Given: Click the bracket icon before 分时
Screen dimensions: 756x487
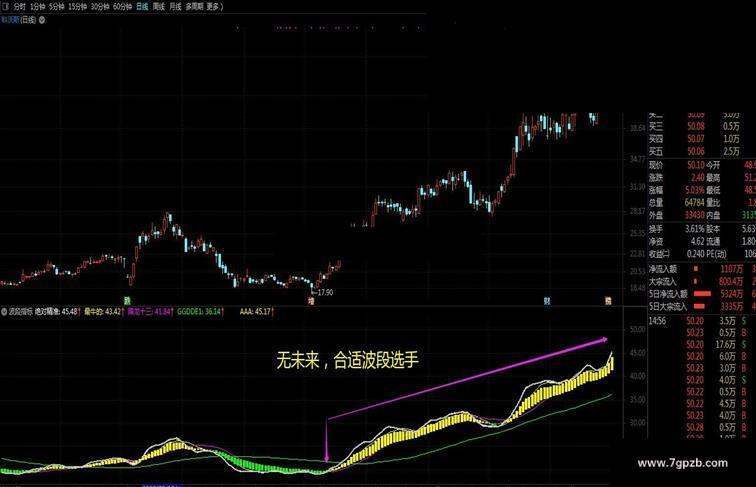Looking at the screenshot, I should (x=5, y=7).
